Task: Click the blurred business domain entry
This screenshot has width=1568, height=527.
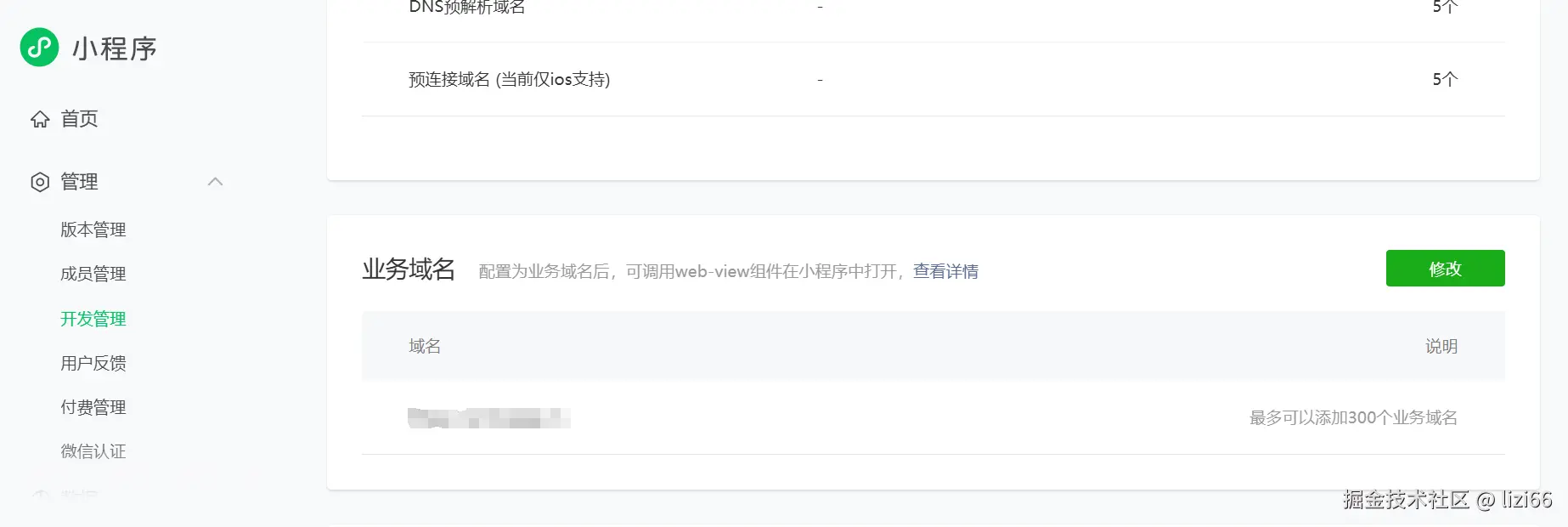Action: (488, 417)
